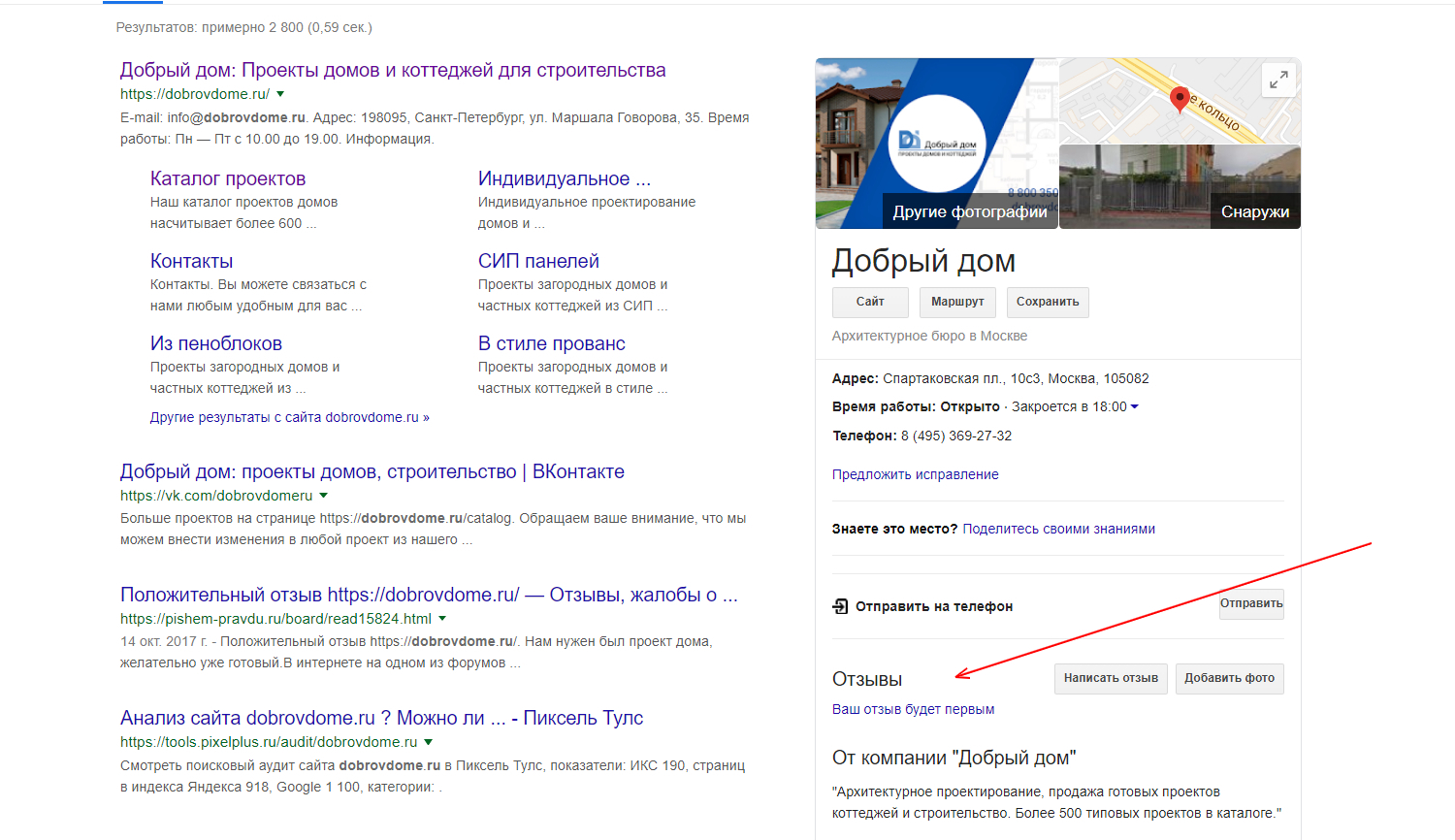This screenshot has height=840, width=1455.
Task: Open the 'Добрый дом: Проекты домов и коттеджей' result
Action: (393, 70)
